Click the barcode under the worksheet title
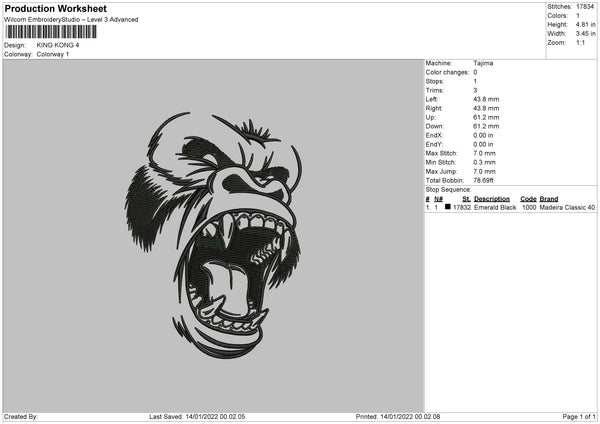 51,32
